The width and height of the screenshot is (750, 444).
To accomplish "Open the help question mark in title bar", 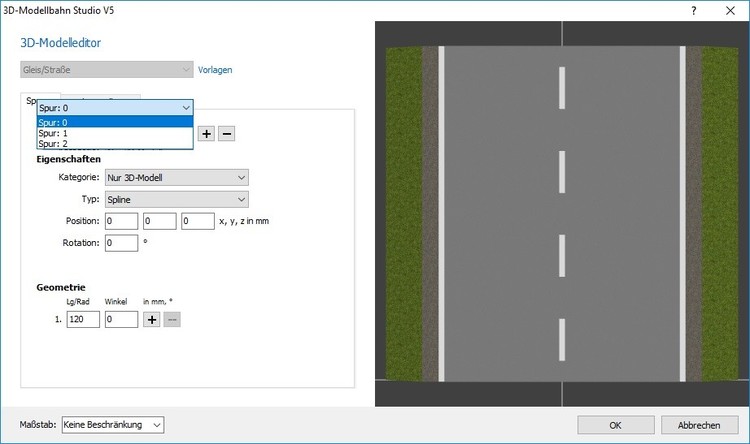I will pos(694,11).
